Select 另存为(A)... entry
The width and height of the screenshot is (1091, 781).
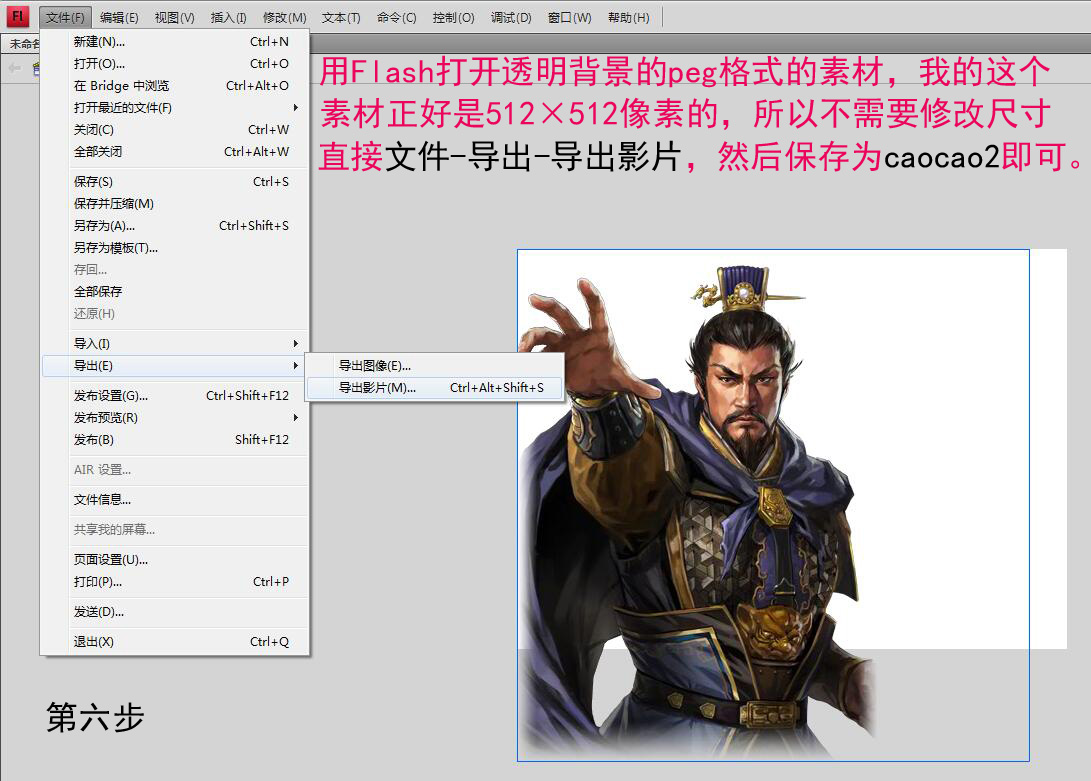[x=175, y=226]
